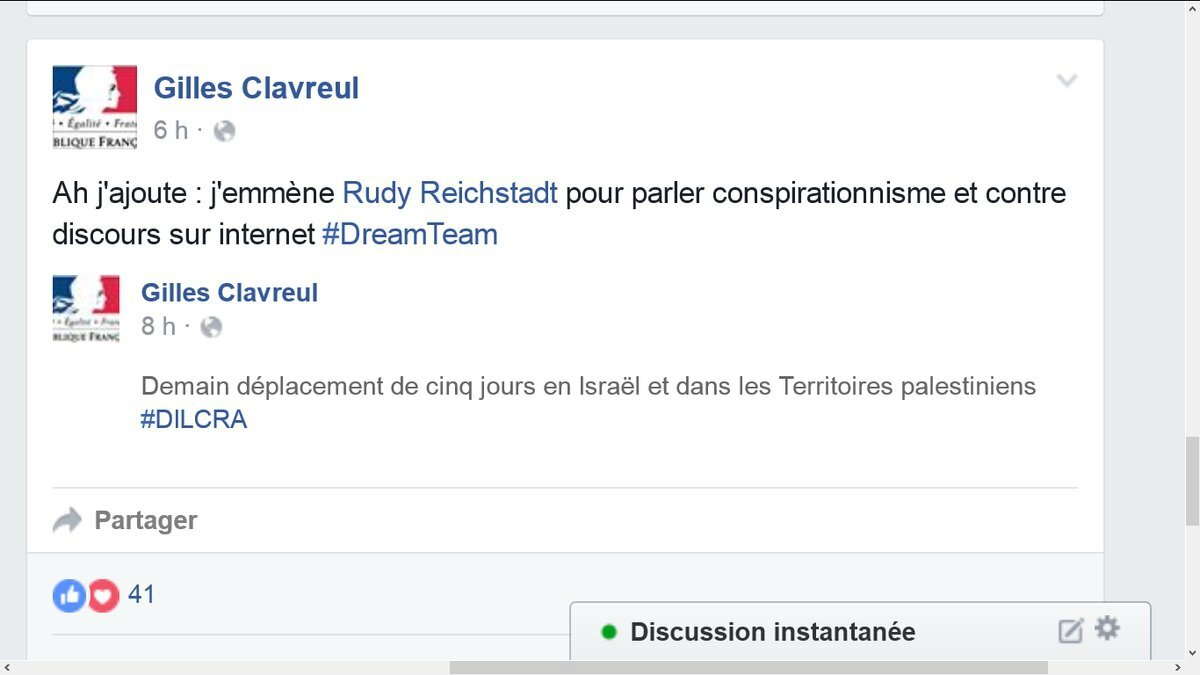The width and height of the screenshot is (1200, 675).
Task: Click the public globe icon beside '6 h'
Action: [x=225, y=131]
